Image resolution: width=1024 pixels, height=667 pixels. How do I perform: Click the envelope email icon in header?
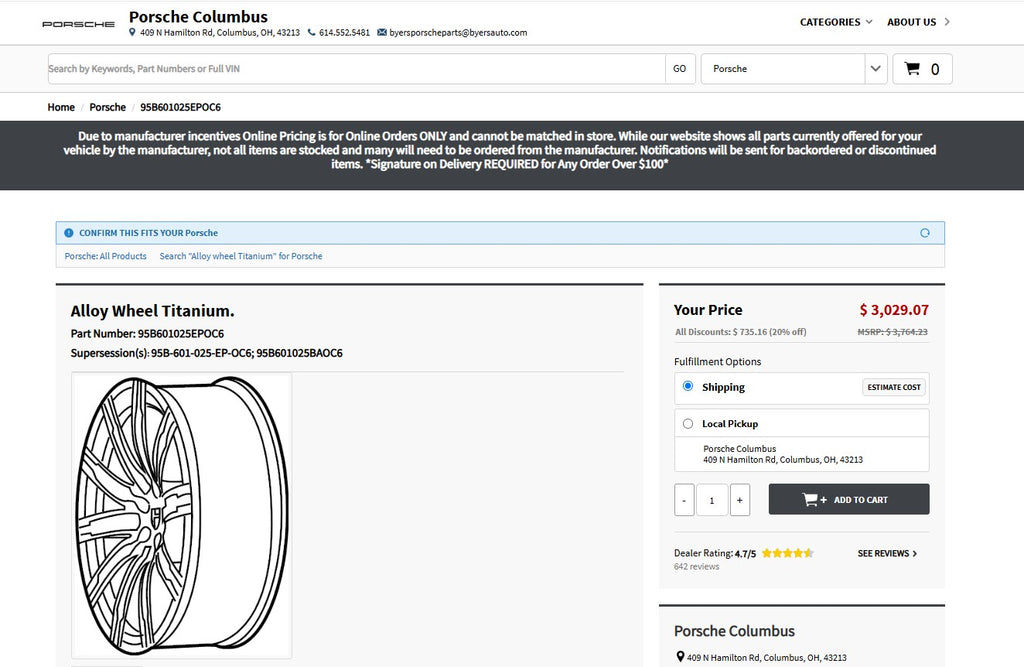pos(381,33)
